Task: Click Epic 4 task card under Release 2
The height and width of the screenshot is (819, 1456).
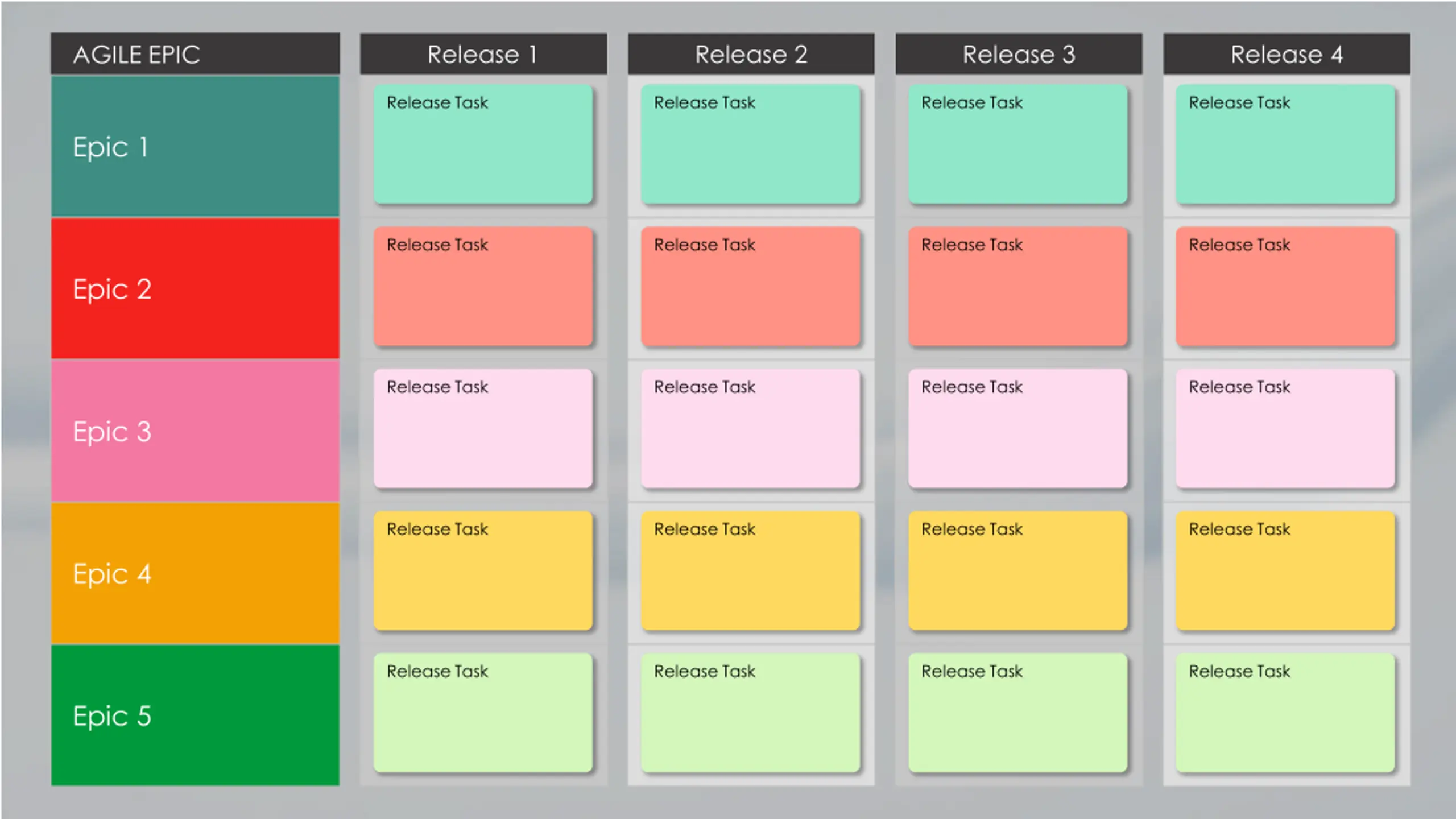Action: pos(750,570)
